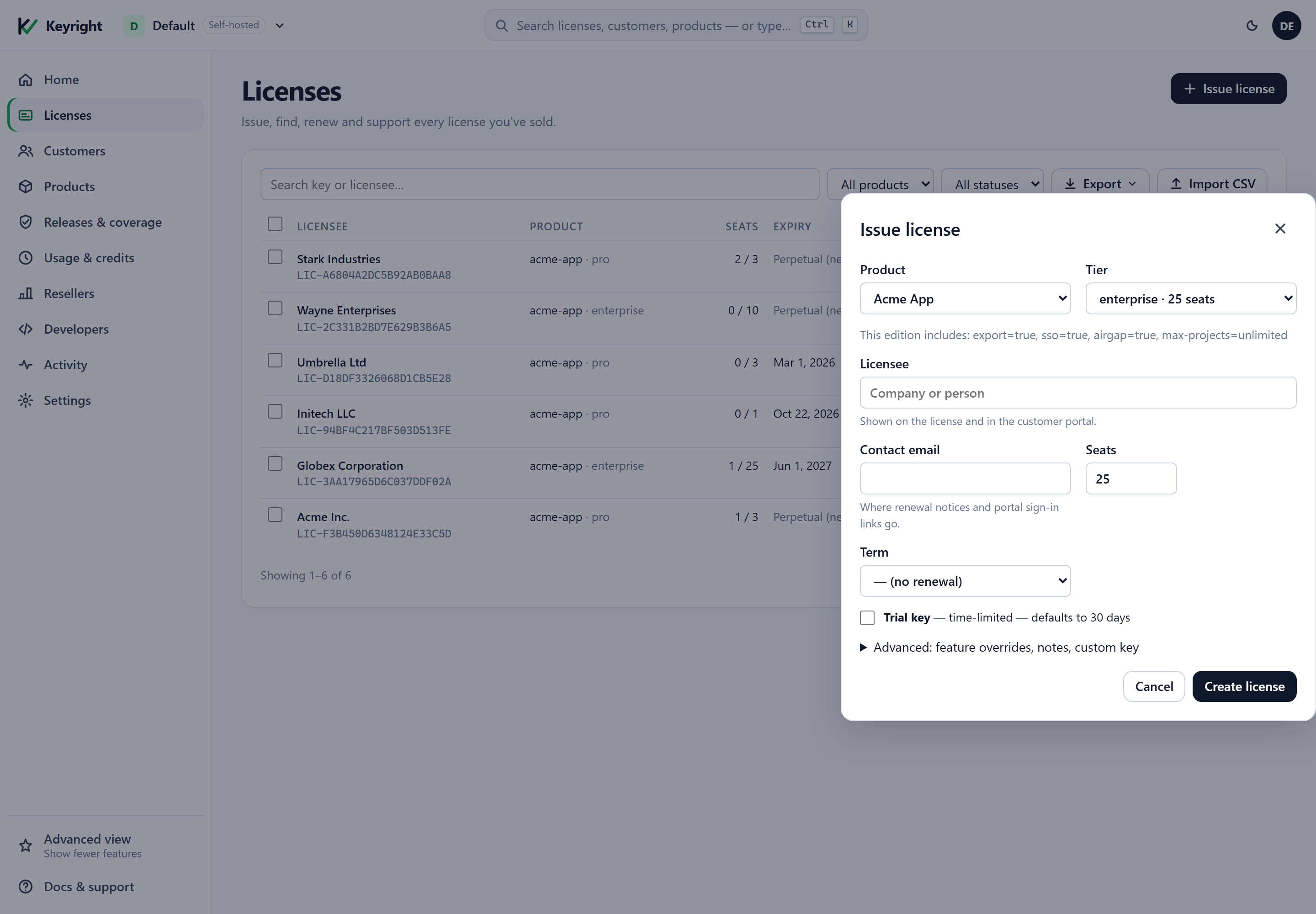The image size is (1316, 914).
Task: Focus the Licensee company or person field
Action: click(x=1078, y=393)
